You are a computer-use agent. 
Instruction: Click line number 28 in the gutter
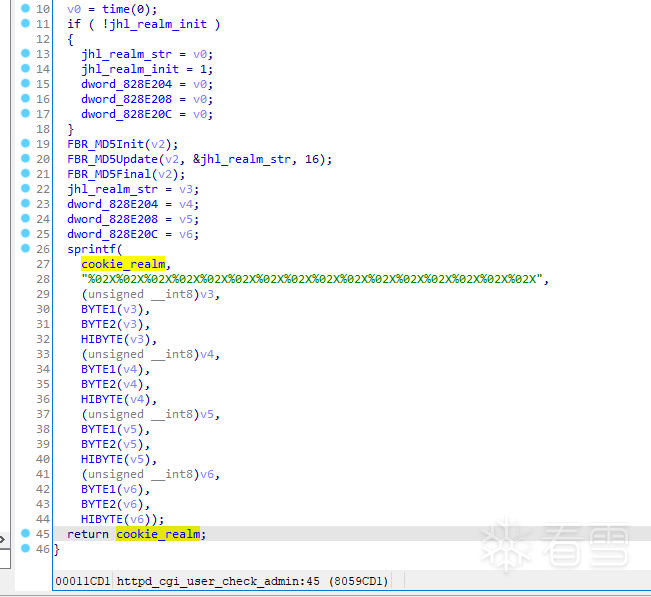pos(43,279)
